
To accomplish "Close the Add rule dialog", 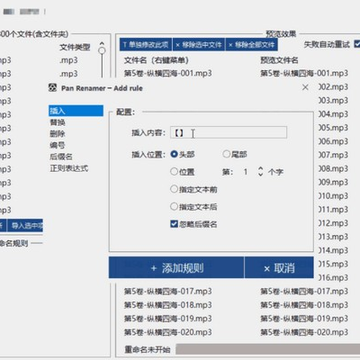I will (305, 88).
